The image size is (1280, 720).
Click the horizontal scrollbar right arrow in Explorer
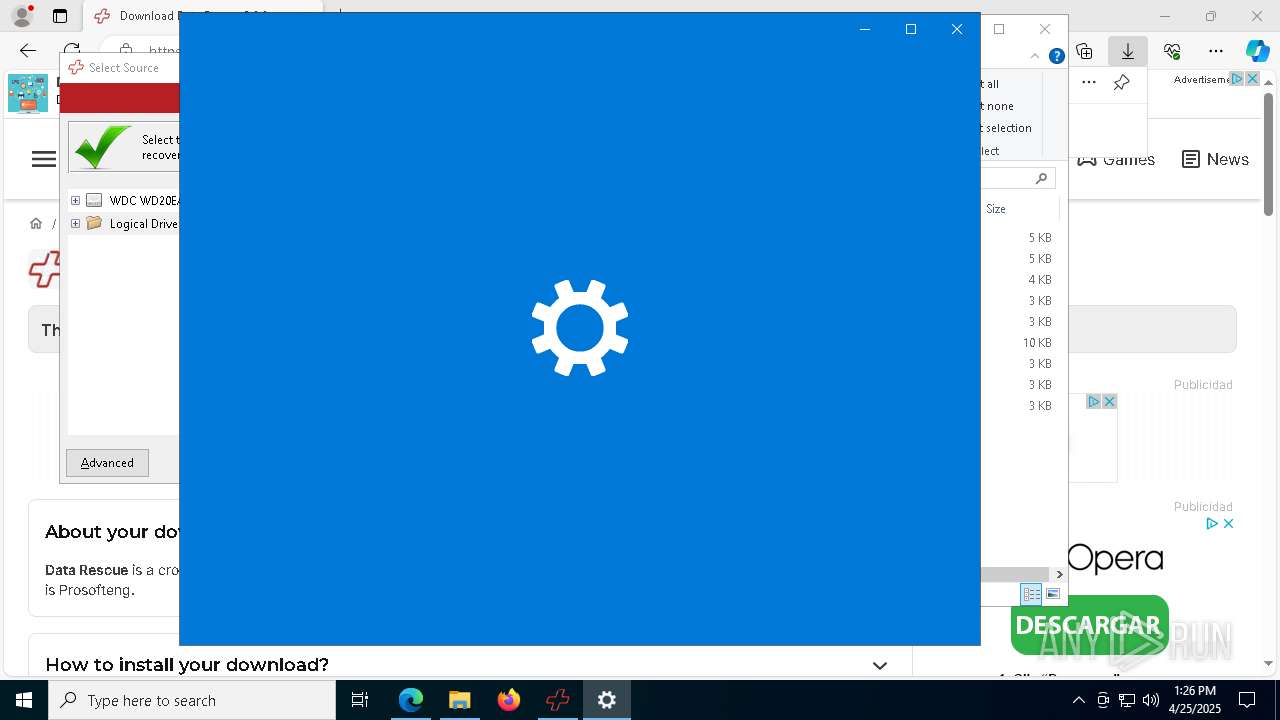[1059, 574]
